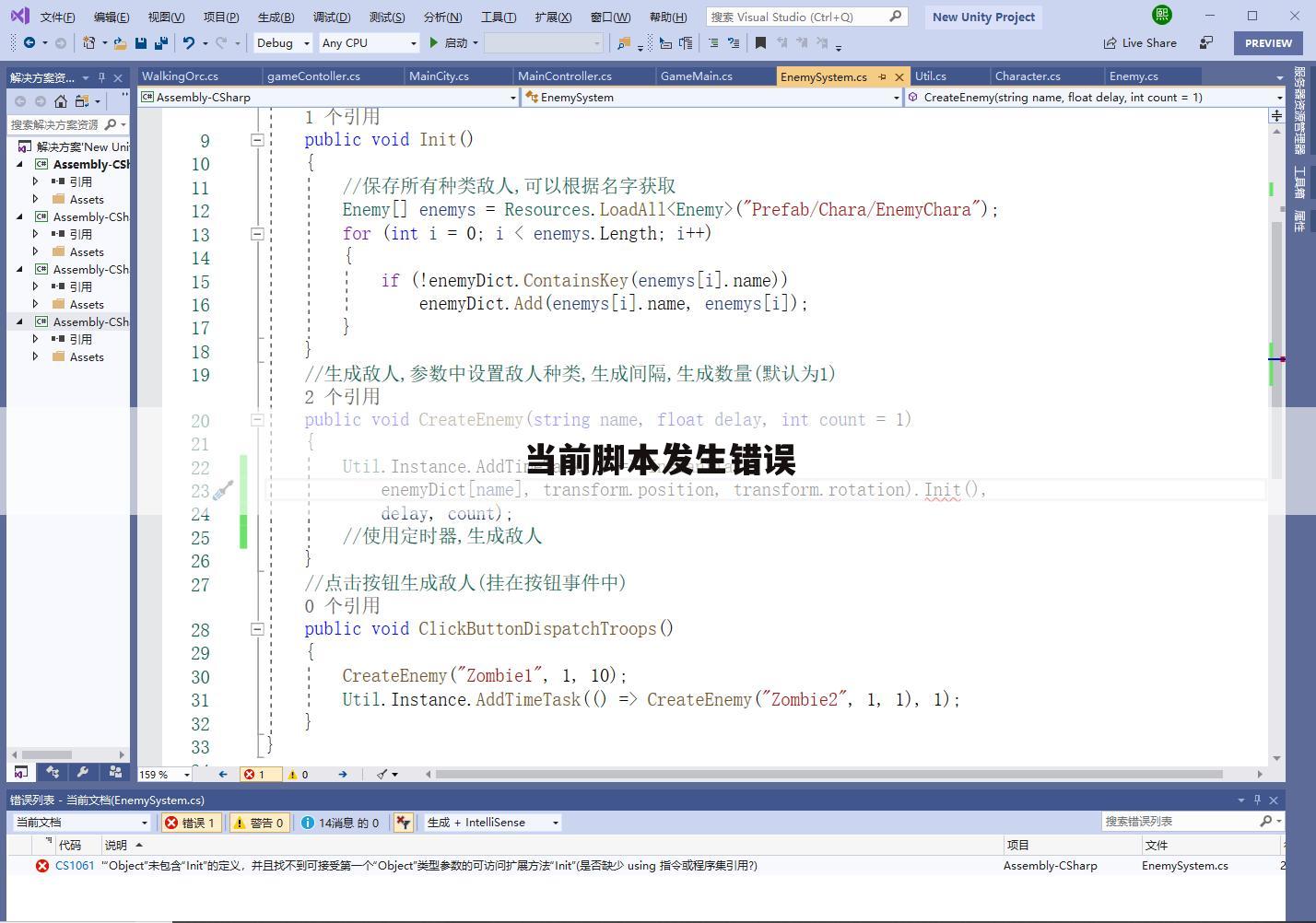Open the wrench properties tab icon at bottom

tap(83, 772)
